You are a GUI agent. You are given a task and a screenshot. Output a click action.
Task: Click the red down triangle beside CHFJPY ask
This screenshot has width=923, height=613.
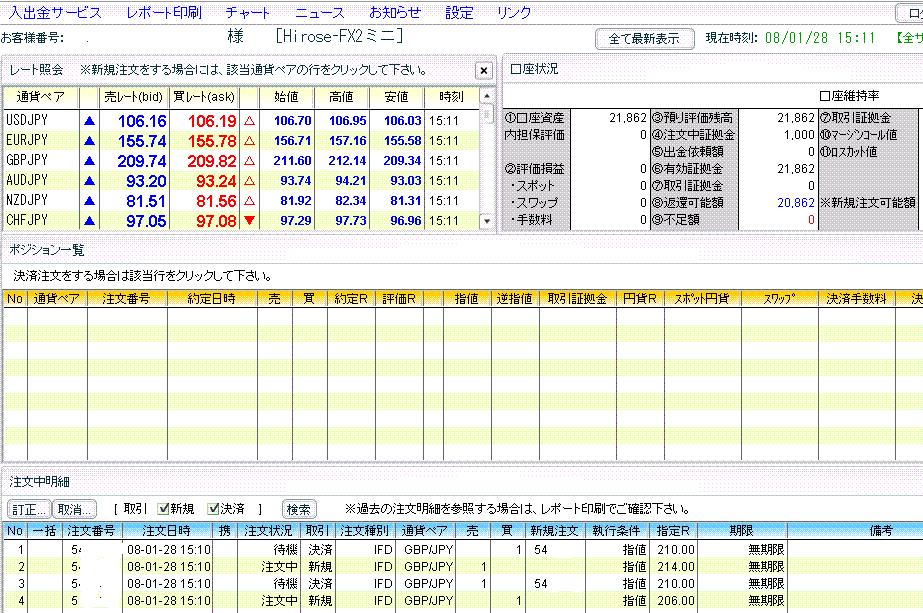pyautogui.click(x=250, y=221)
